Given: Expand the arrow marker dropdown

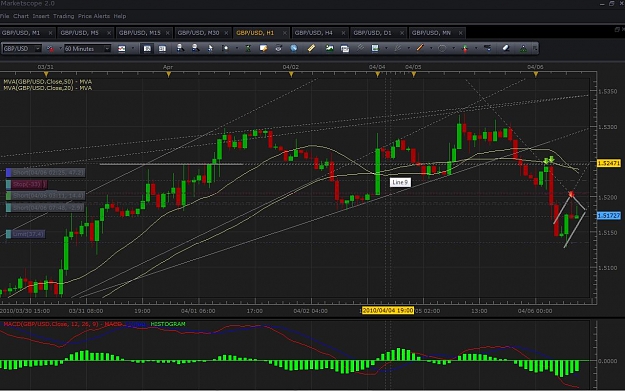Looking at the screenshot, I should pos(476,48).
